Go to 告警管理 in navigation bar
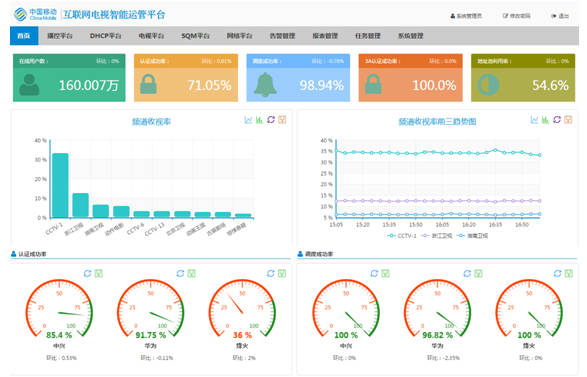Image resolution: width=587 pixels, height=377 pixels. click(x=282, y=36)
